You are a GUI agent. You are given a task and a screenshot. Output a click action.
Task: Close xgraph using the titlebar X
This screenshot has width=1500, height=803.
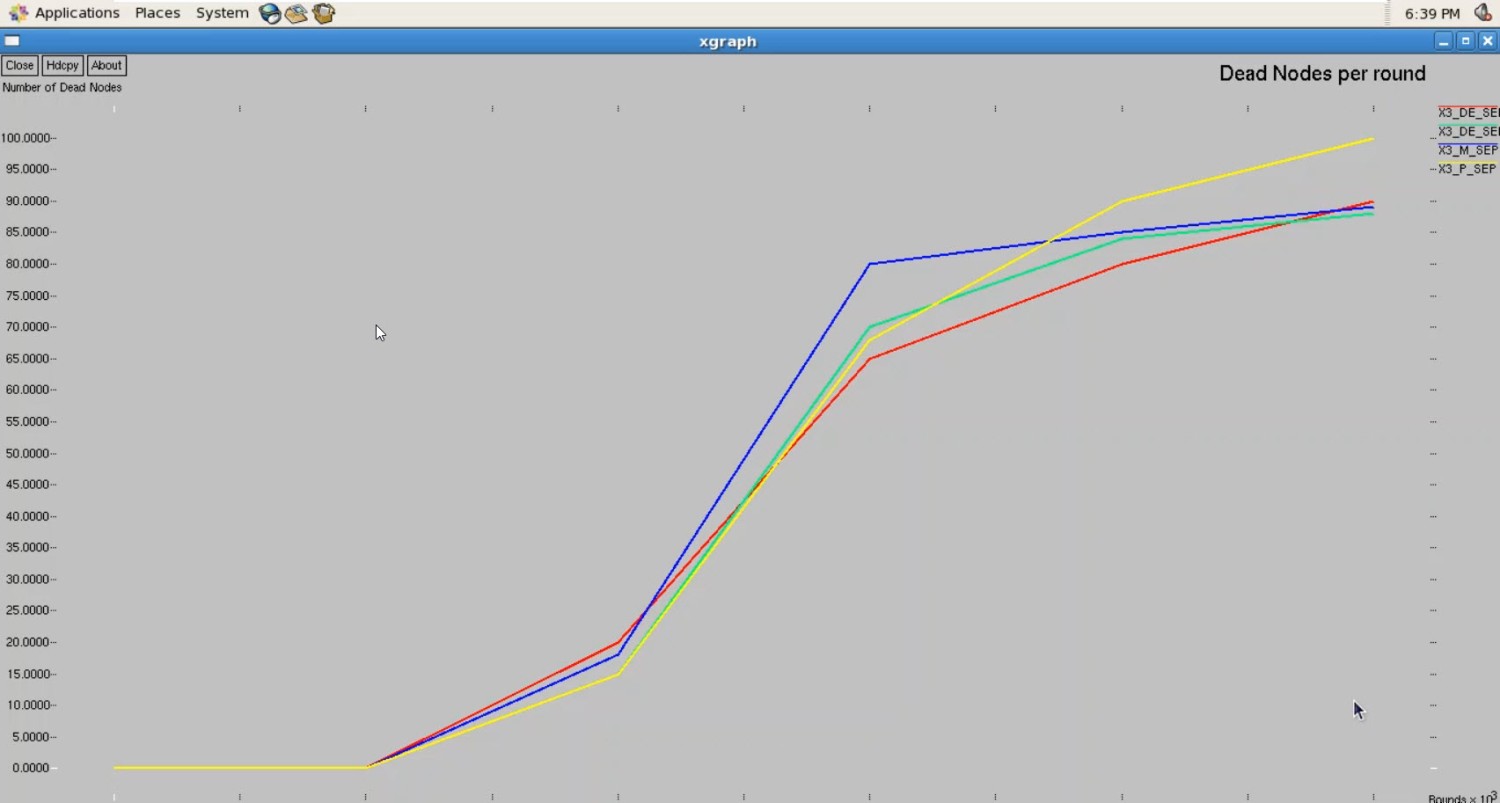click(1487, 41)
